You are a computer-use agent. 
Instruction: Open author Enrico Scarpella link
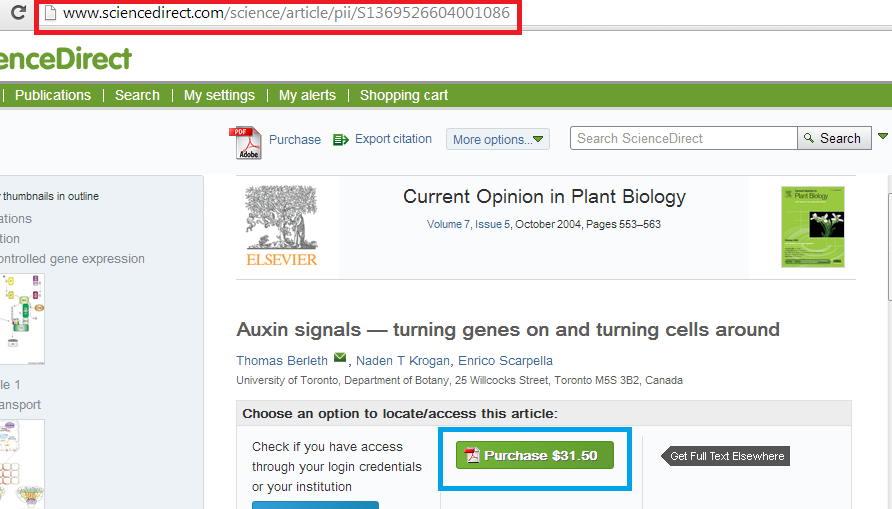[x=505, y=361]
